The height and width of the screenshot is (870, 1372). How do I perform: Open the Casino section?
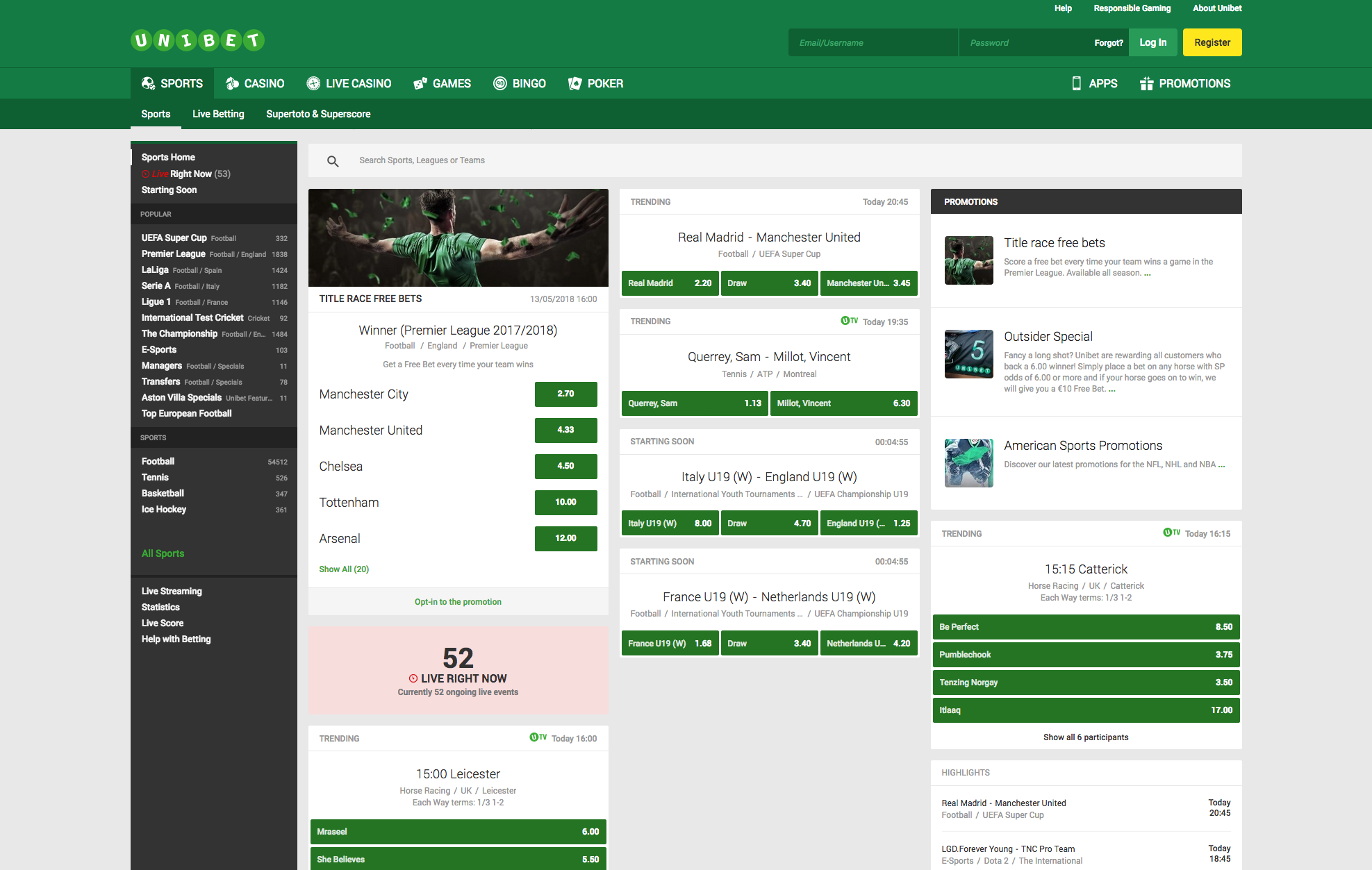255,83
